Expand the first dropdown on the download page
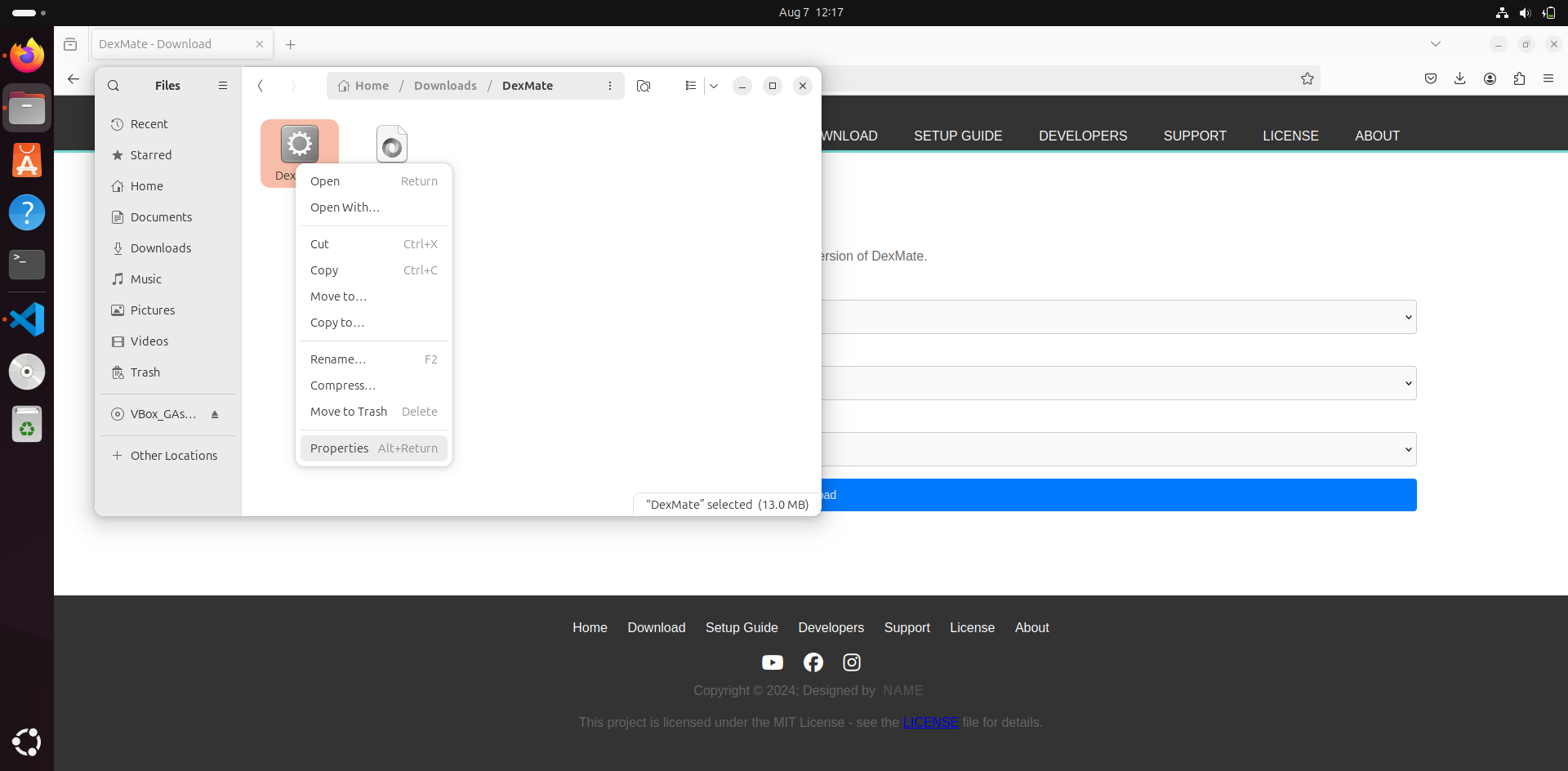The height and width of the screenshot is (771, 1568). coord(1119,317)
